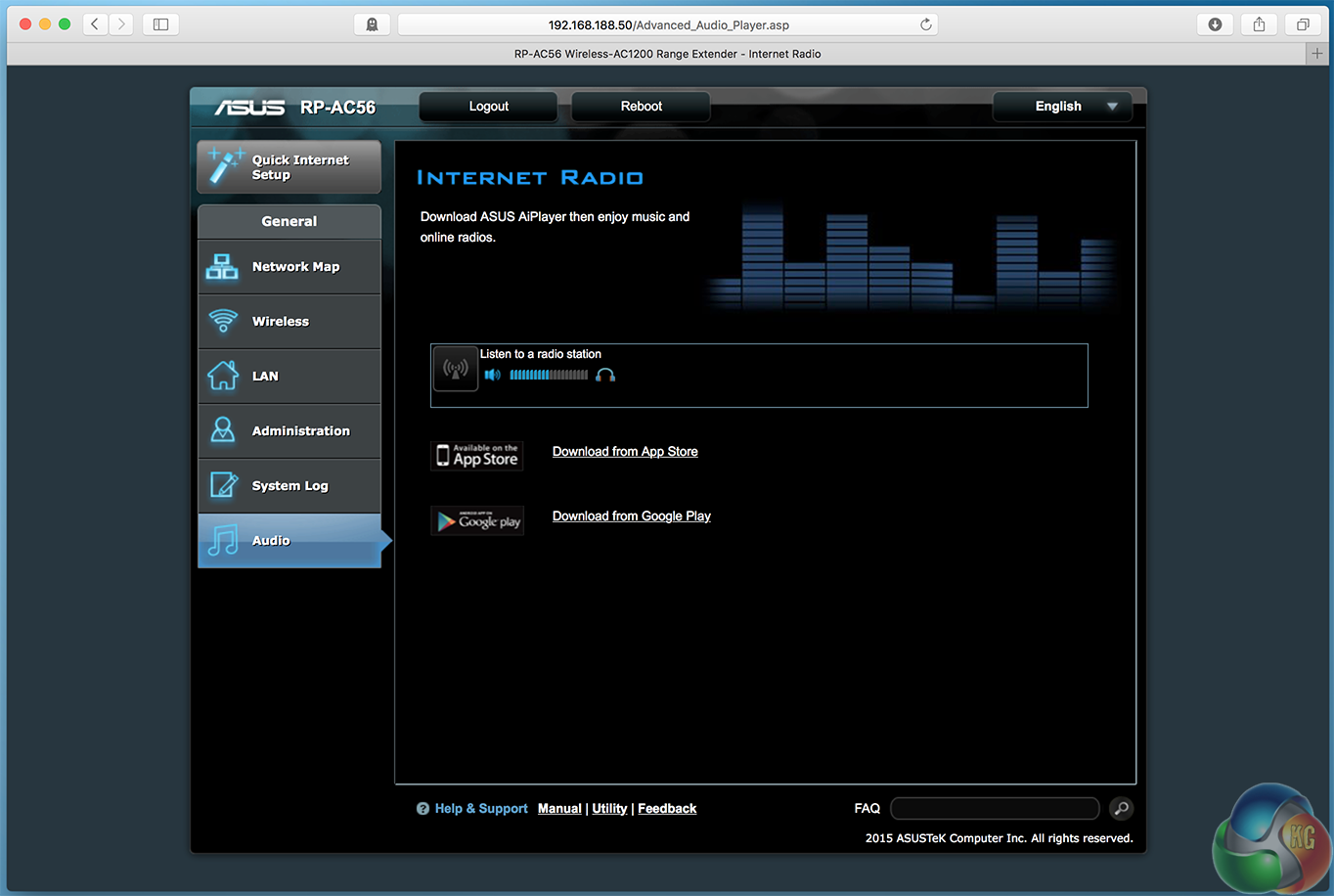Click into the FAQ search field

(995, 808)
